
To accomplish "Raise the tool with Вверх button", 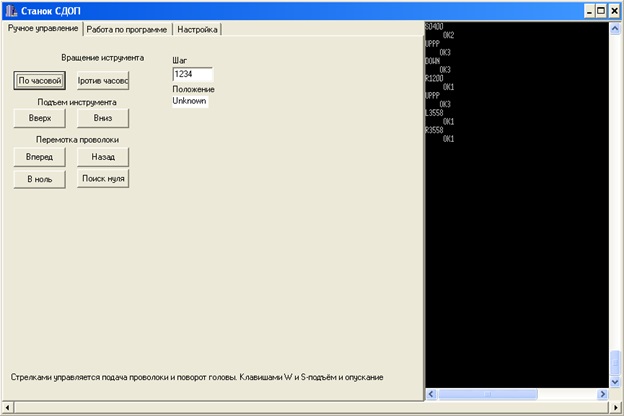I will [39, 118].
